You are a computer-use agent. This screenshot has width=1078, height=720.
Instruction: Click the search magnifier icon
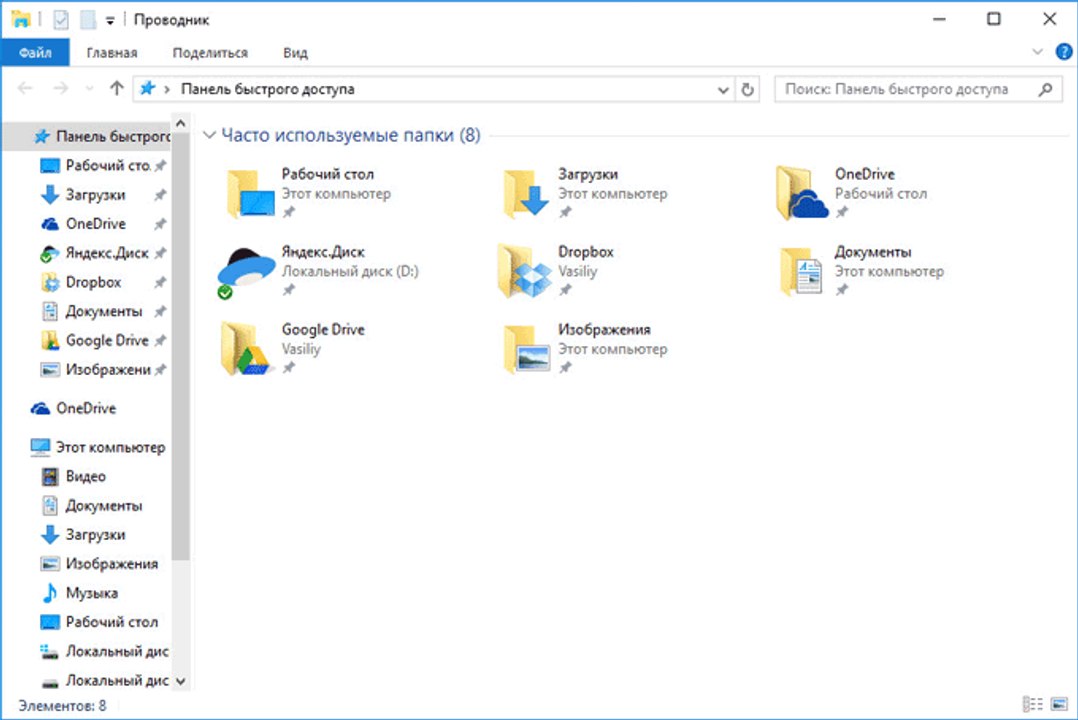(x=1046, y=89)
